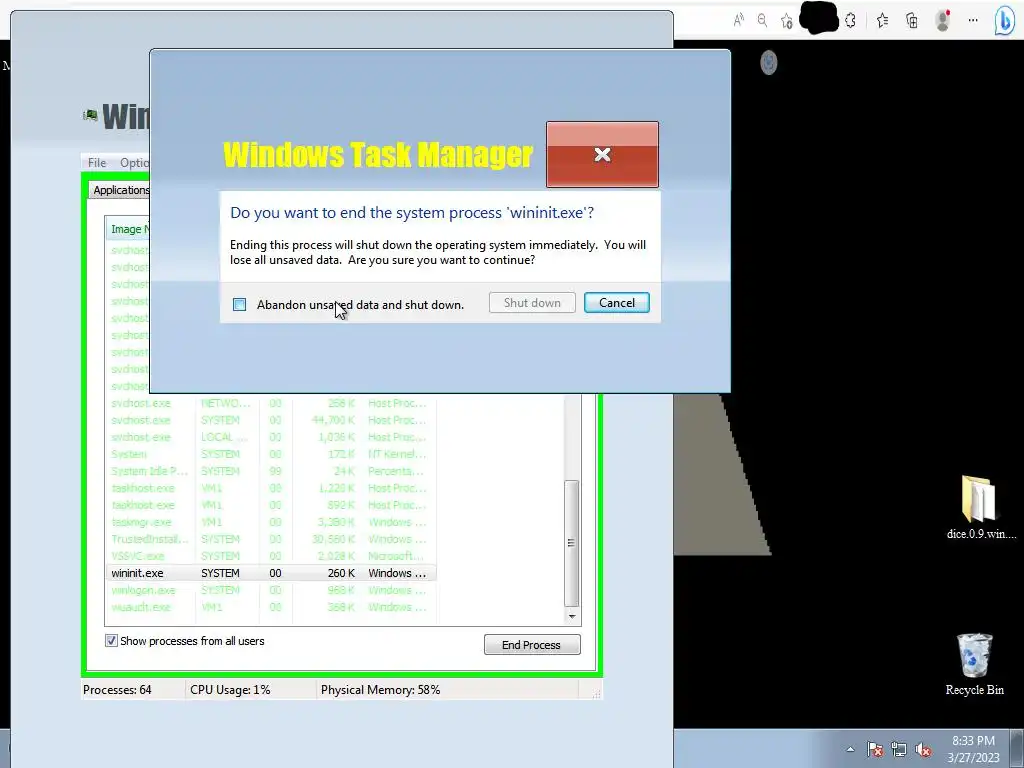
Task: Open the Options menu in Task Manager
Action: pyautogui.click(x=134, y=163)
